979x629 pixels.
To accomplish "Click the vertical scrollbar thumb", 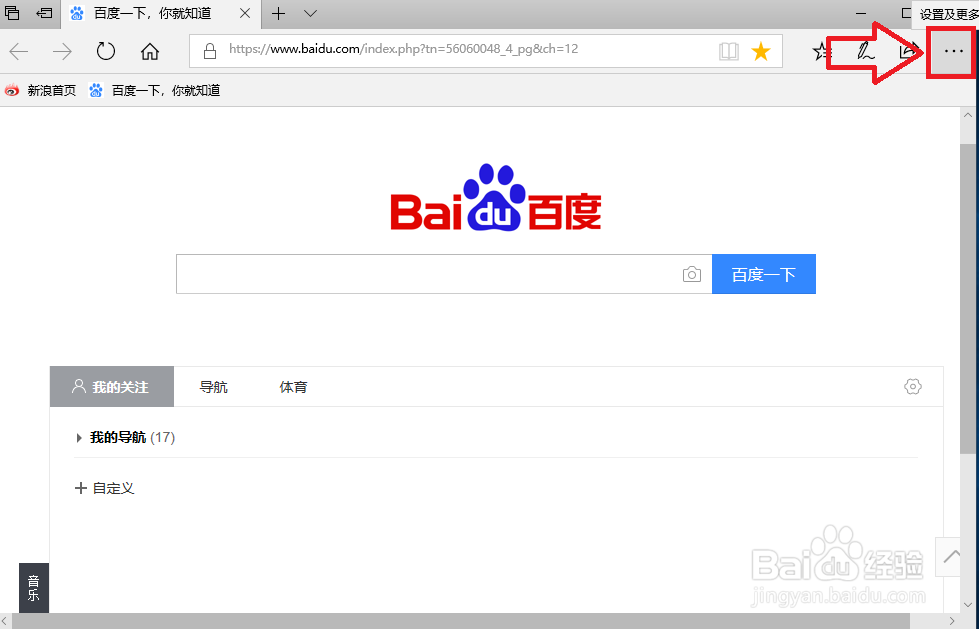I will [x=968, y=299].
